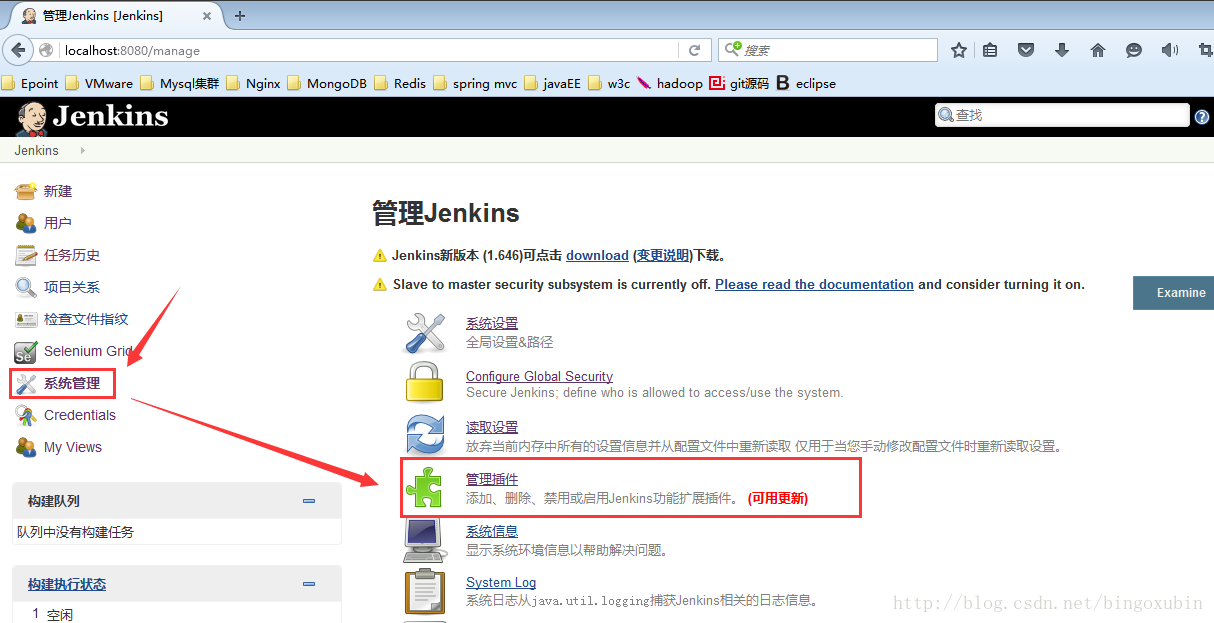
Task: Click the Credentials keys icon
Action: (x=26, y=415)
